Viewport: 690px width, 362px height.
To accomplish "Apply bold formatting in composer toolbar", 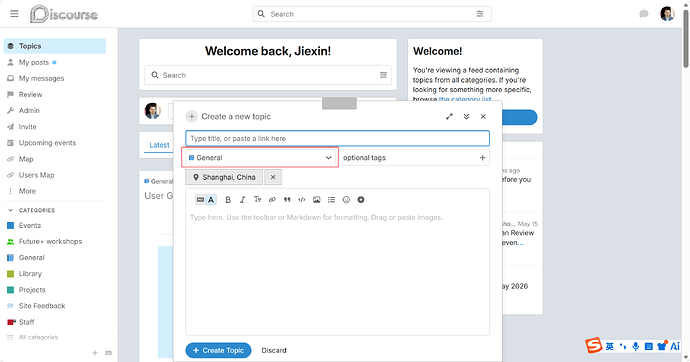I will 228,200.
